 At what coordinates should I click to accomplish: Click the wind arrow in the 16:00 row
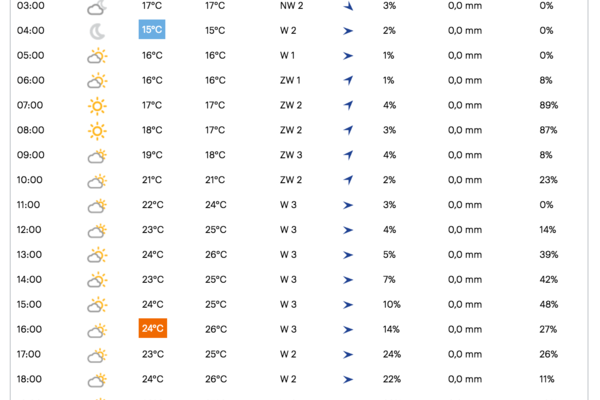(348, 330)
